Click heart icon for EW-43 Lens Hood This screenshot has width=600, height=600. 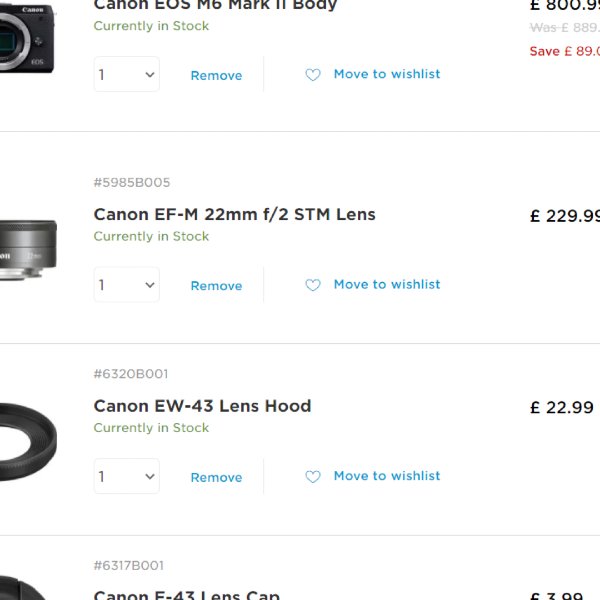coord(313,477)
